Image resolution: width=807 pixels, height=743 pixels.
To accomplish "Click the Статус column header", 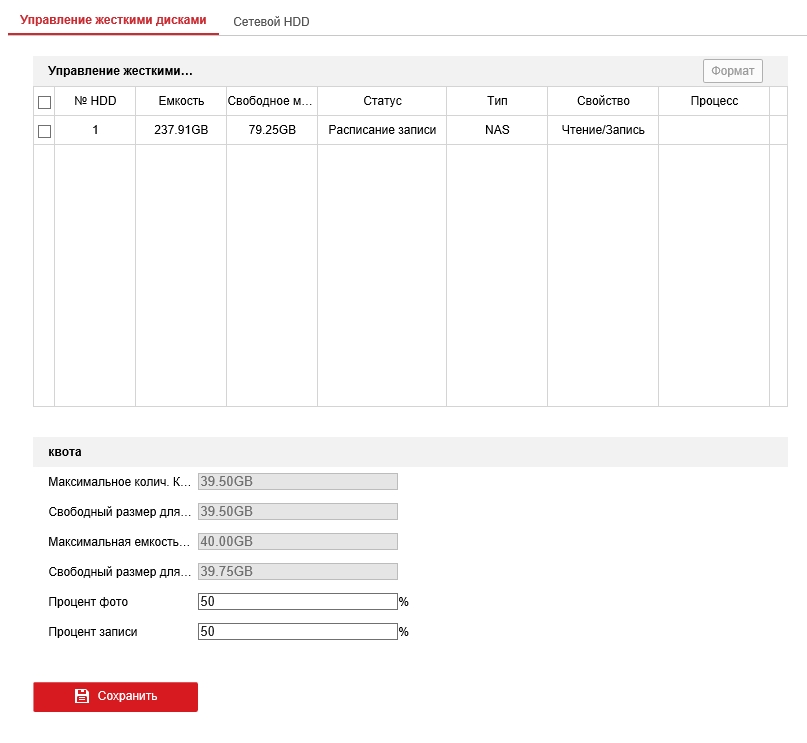I will point(382,101).
